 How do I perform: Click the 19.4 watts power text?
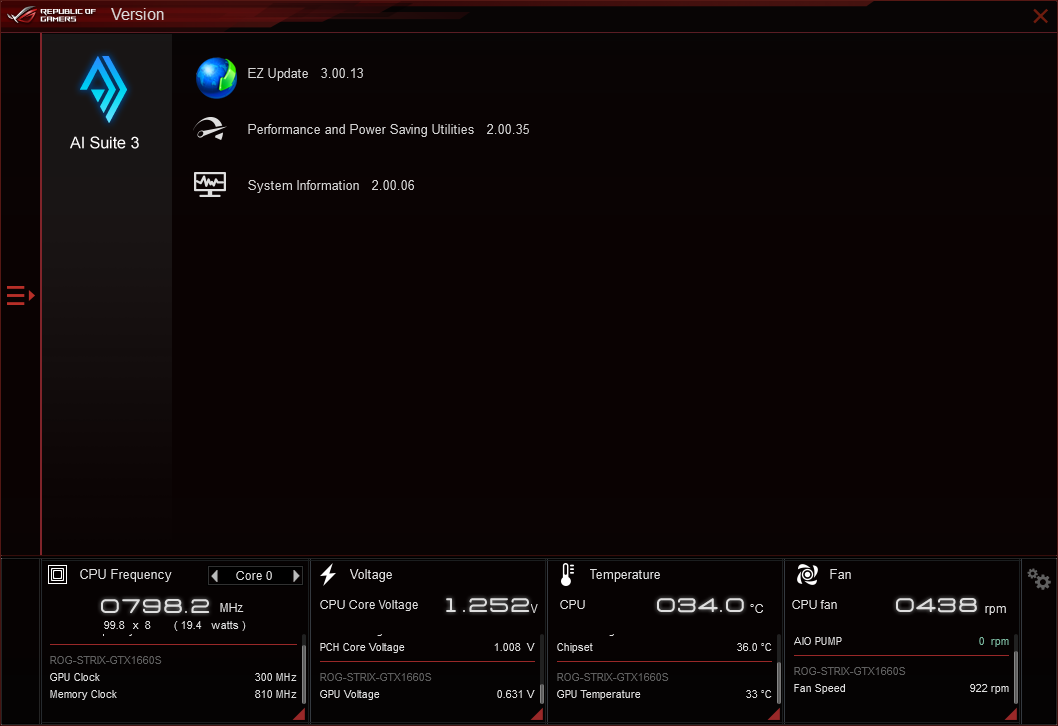[209, 625]
